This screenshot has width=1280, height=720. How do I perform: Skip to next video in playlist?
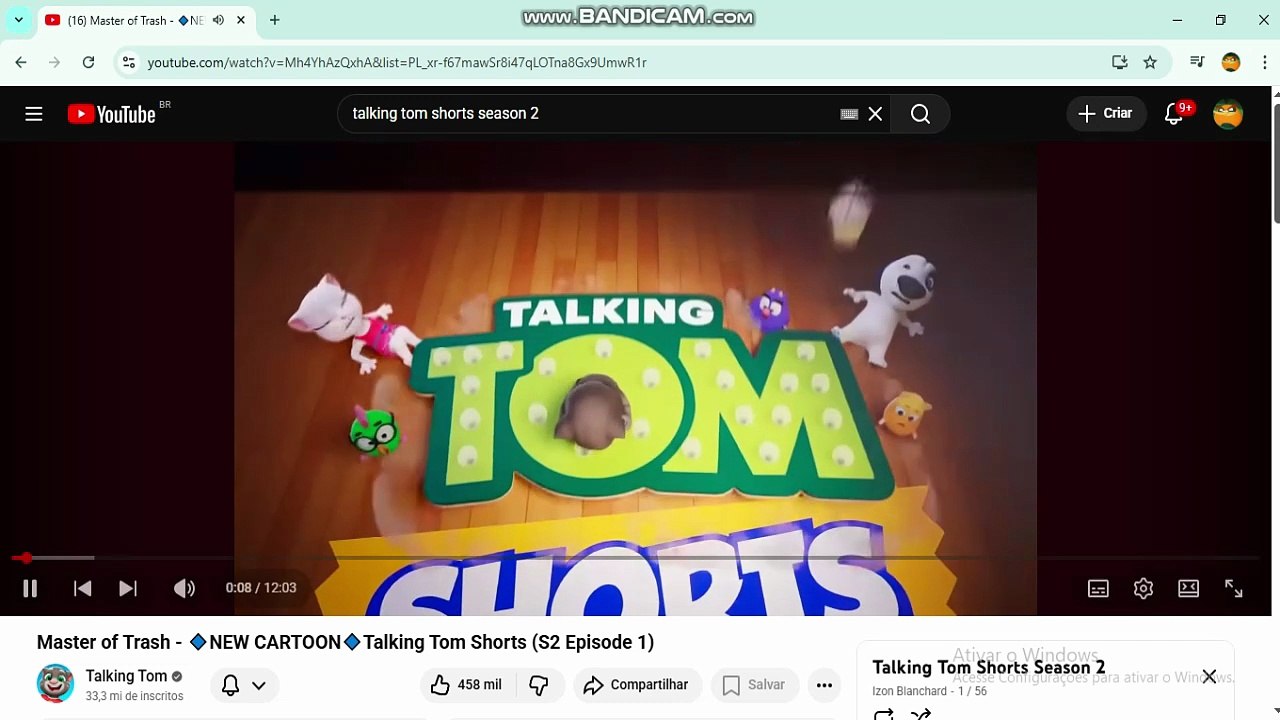128,588
